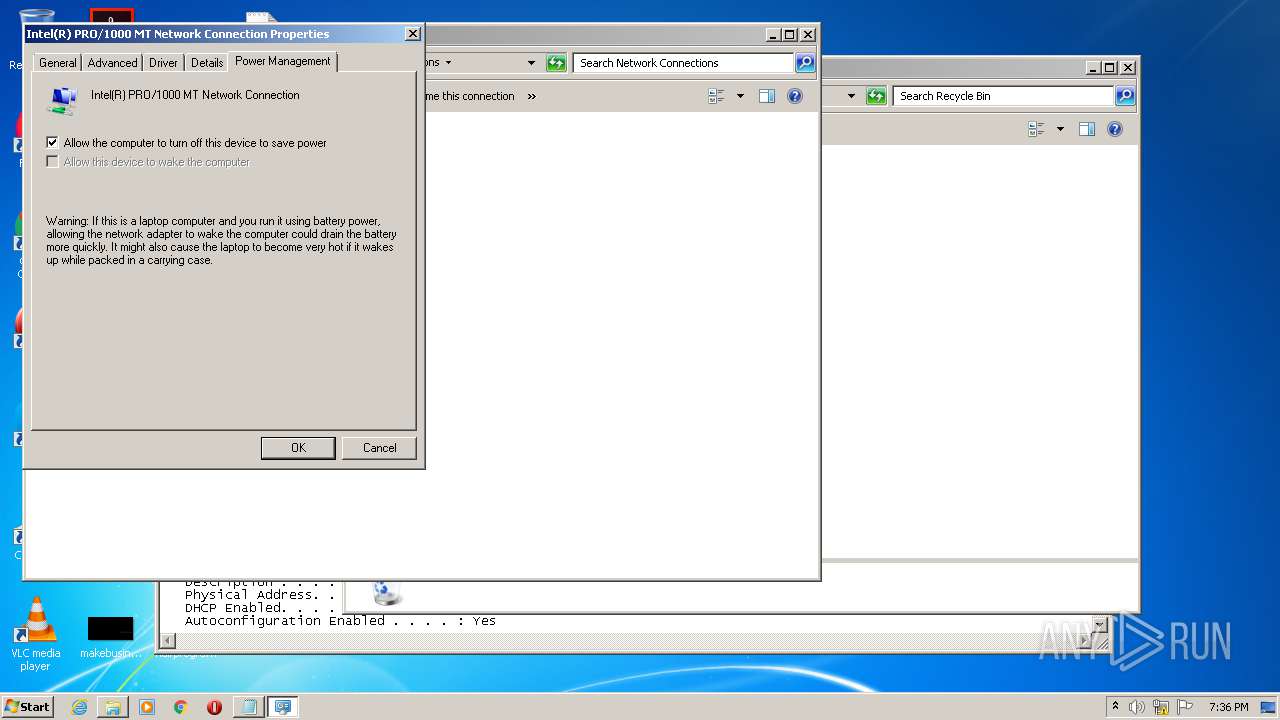The width and height of the screenshot is (1280, 720).
Task: Click the network tray icon
Action: (1161, 707)
